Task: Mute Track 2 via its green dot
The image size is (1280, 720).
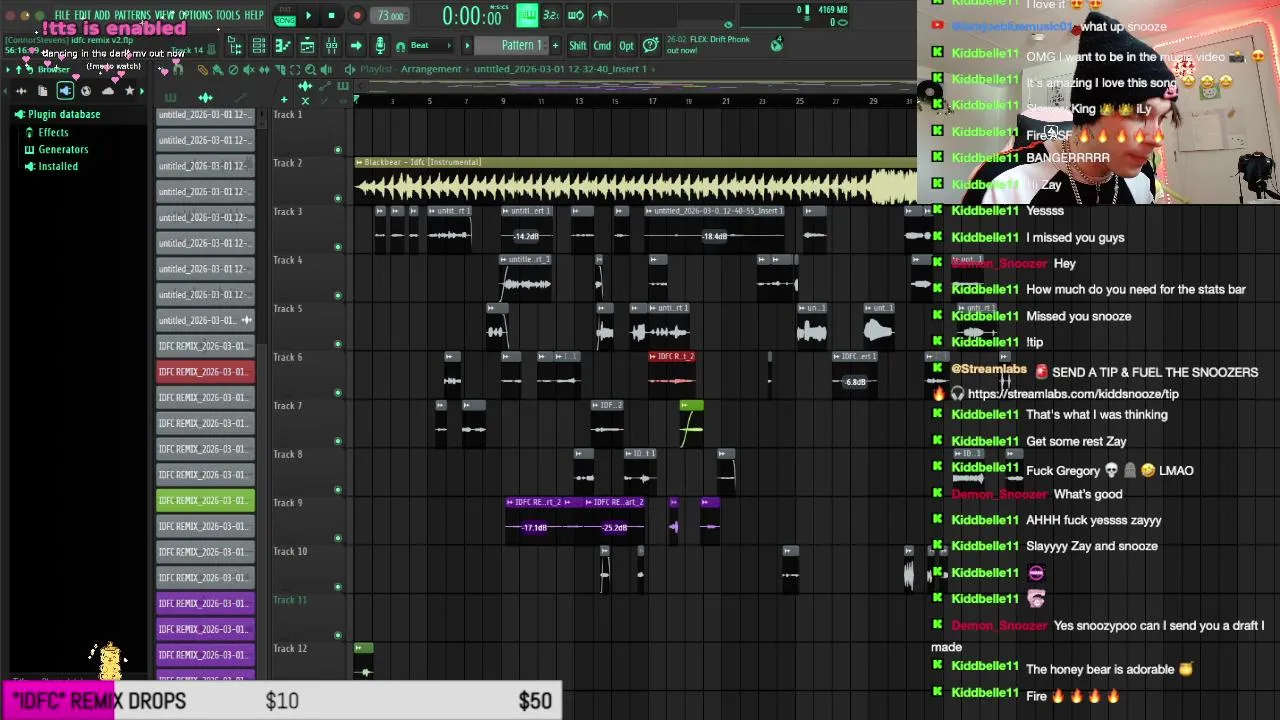Action: click(338, 198)
